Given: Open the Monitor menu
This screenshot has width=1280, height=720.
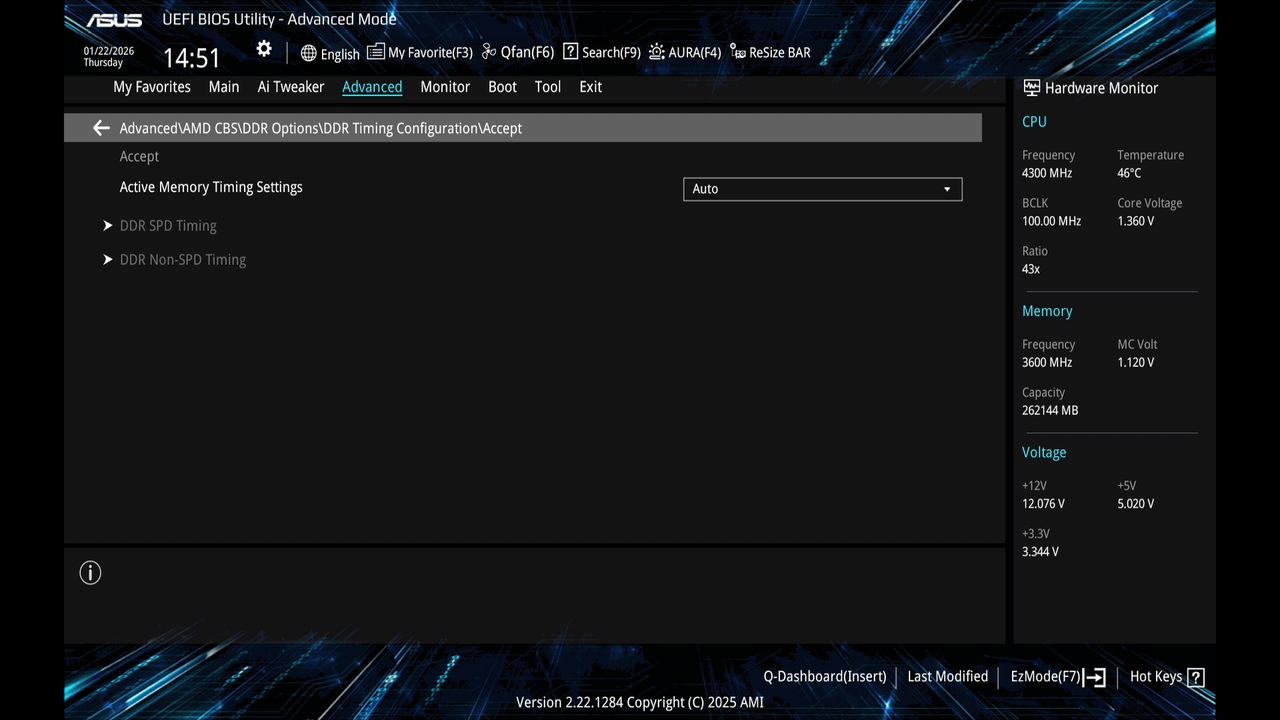Looking at the screenshot, I should coord(444,87).
